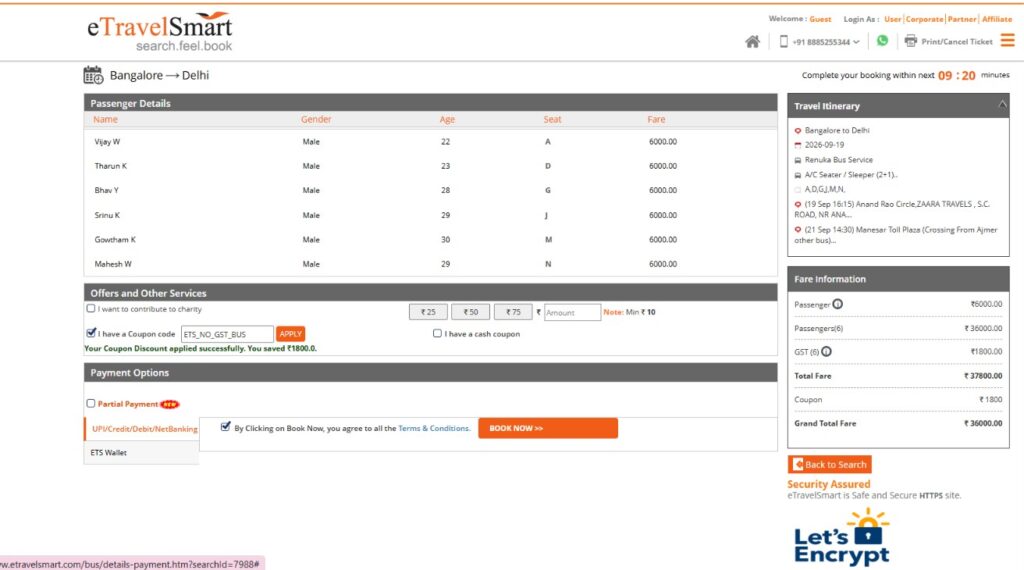Image resolution: width=1024 pixels, height=570 pixels.
Task: Select ETS Wallet payment tab
Action: click(x=142, y=452)
